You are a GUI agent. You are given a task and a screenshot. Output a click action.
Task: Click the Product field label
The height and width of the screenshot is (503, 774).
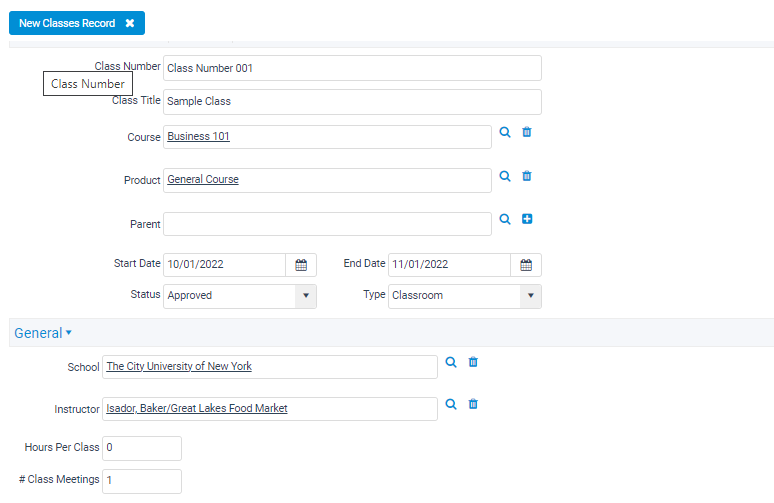[x=142, y=180]
